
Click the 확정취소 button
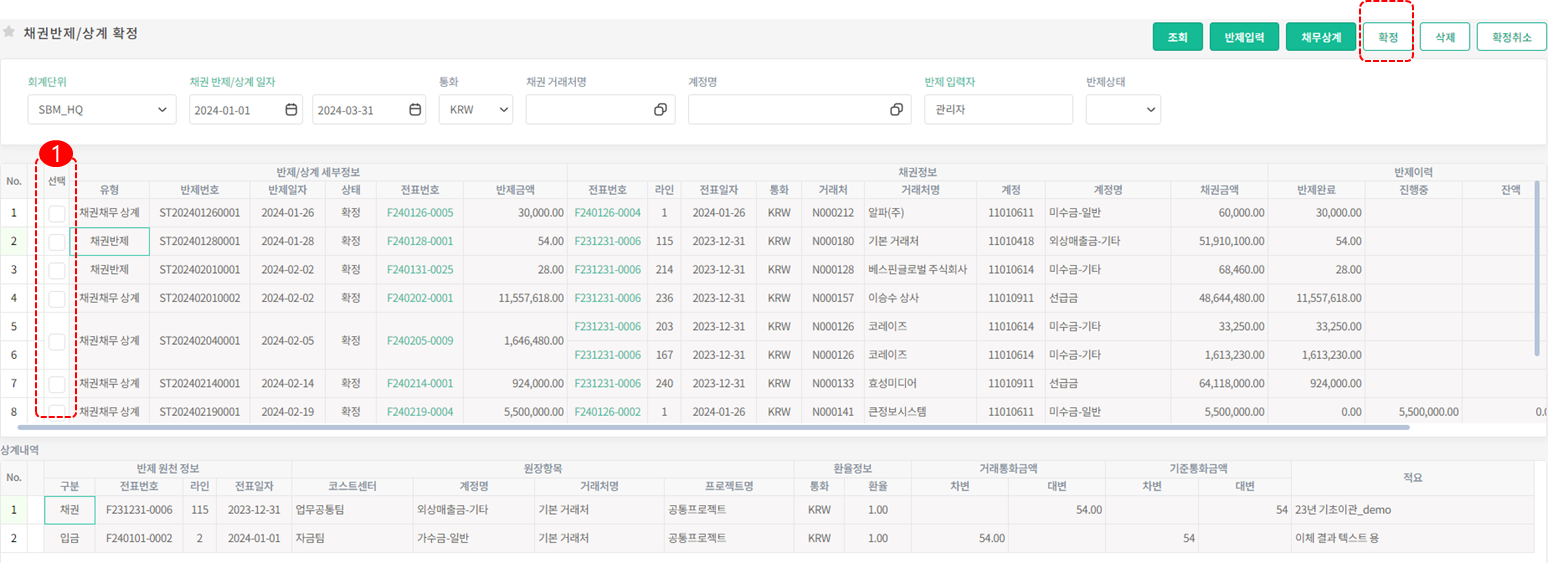(x=1510, y=37)
